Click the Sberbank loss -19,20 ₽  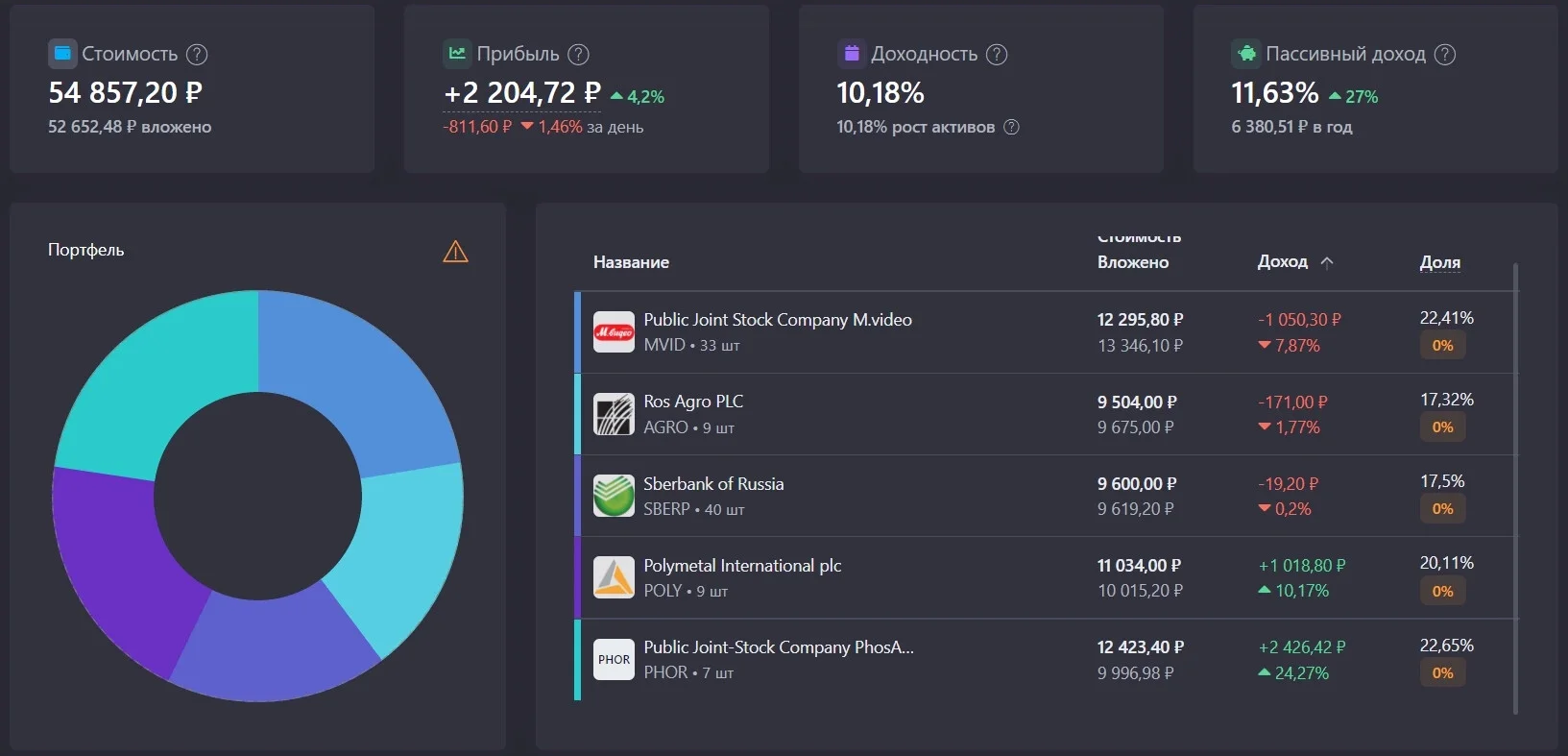point(1289,484)
